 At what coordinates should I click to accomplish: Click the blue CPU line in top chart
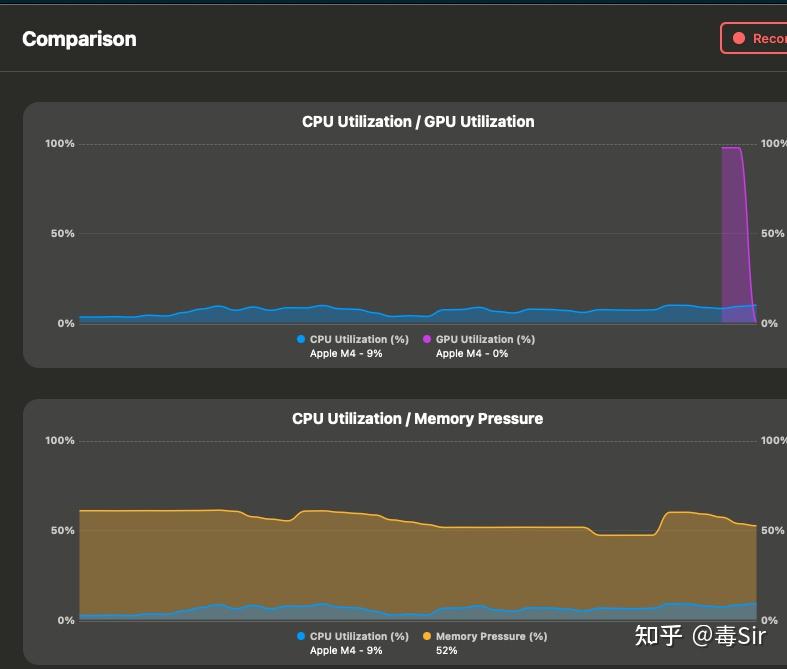point(321,306)
